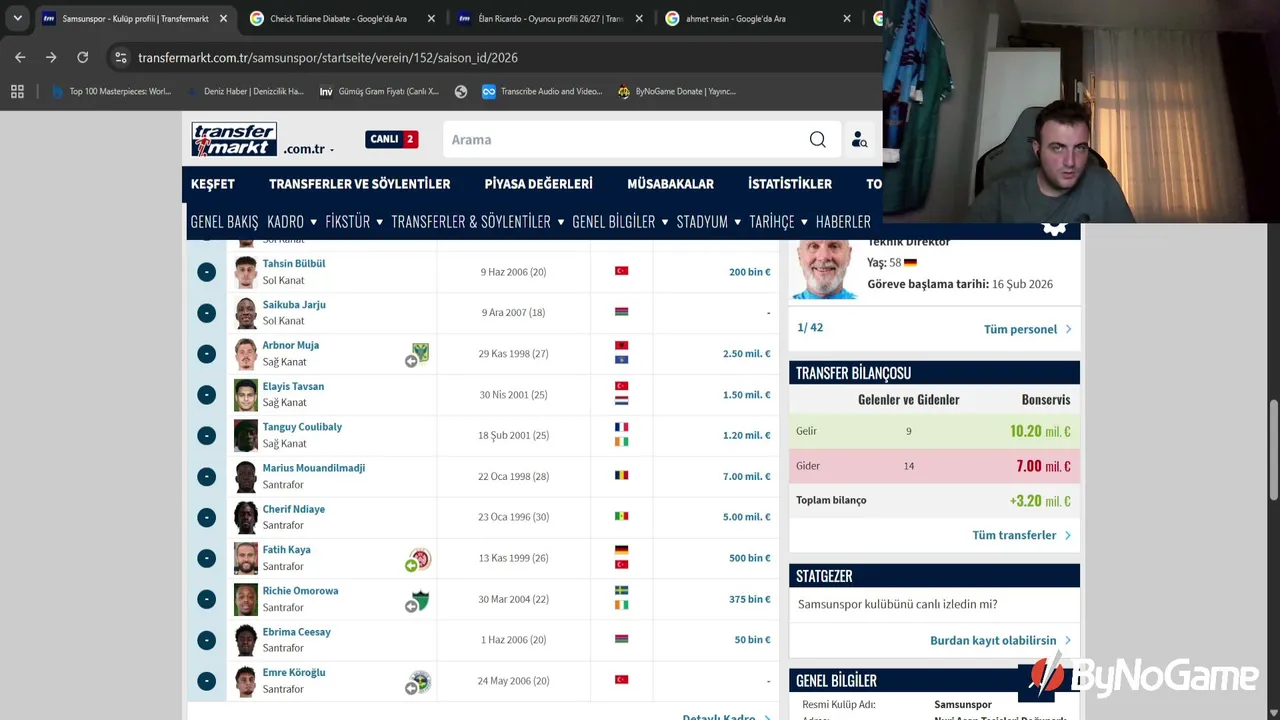Click Cherif Ndiaye's 5.00 mil. € market value
The width and height of the screenshot is (1280, 720).
click(x=746, y=517)
